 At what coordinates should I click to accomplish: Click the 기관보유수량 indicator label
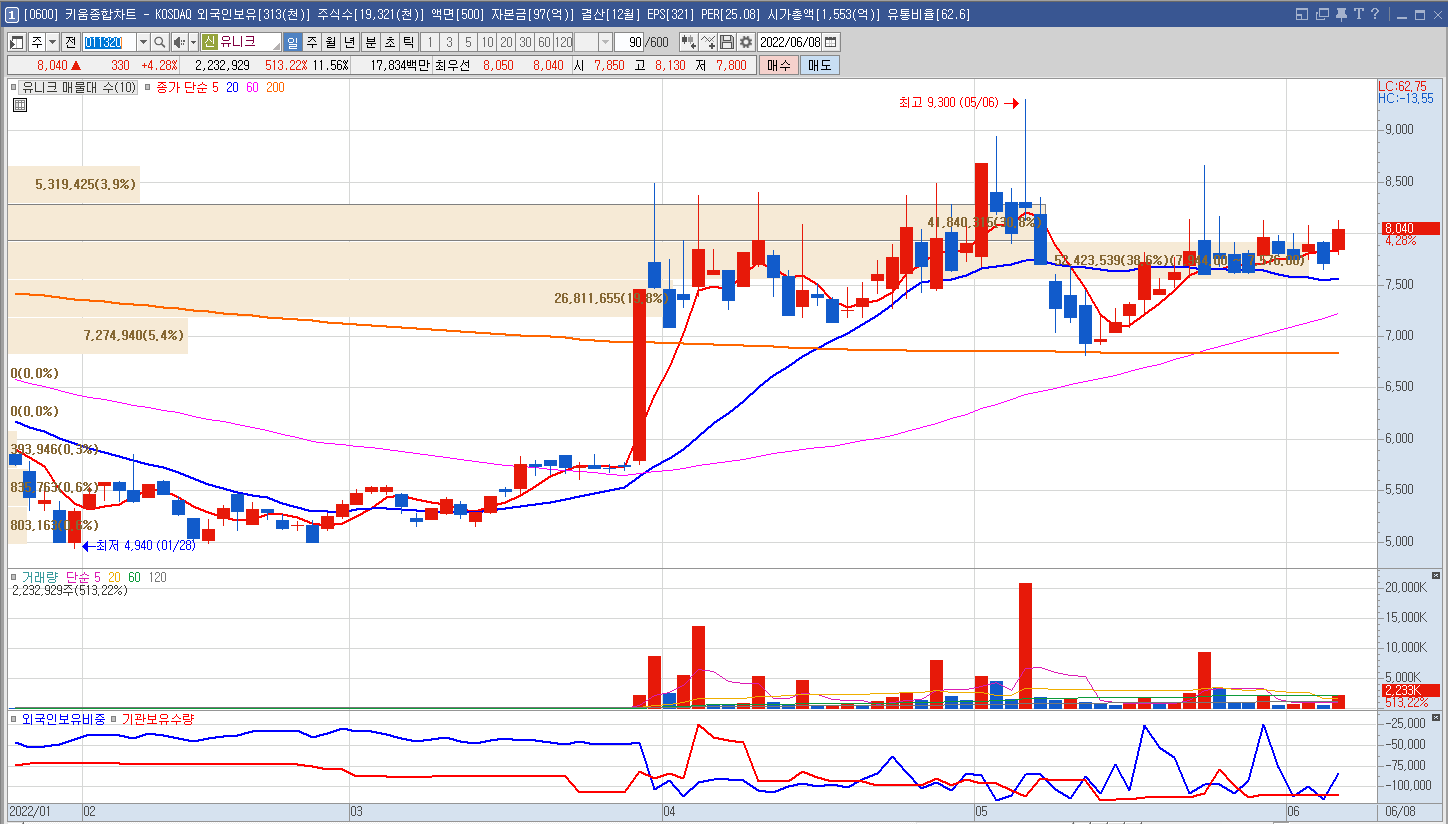(x=157, y=718)
